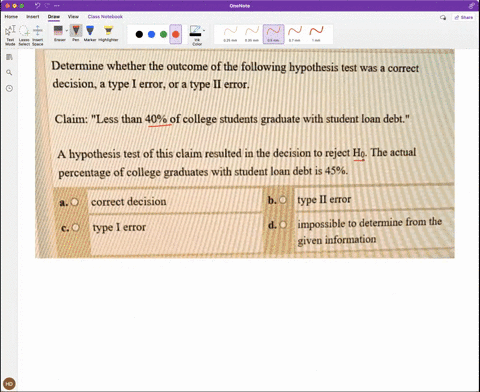Select radio option c. type I error
The width and height of the screenshot is (480, 392).
point(76,227)
